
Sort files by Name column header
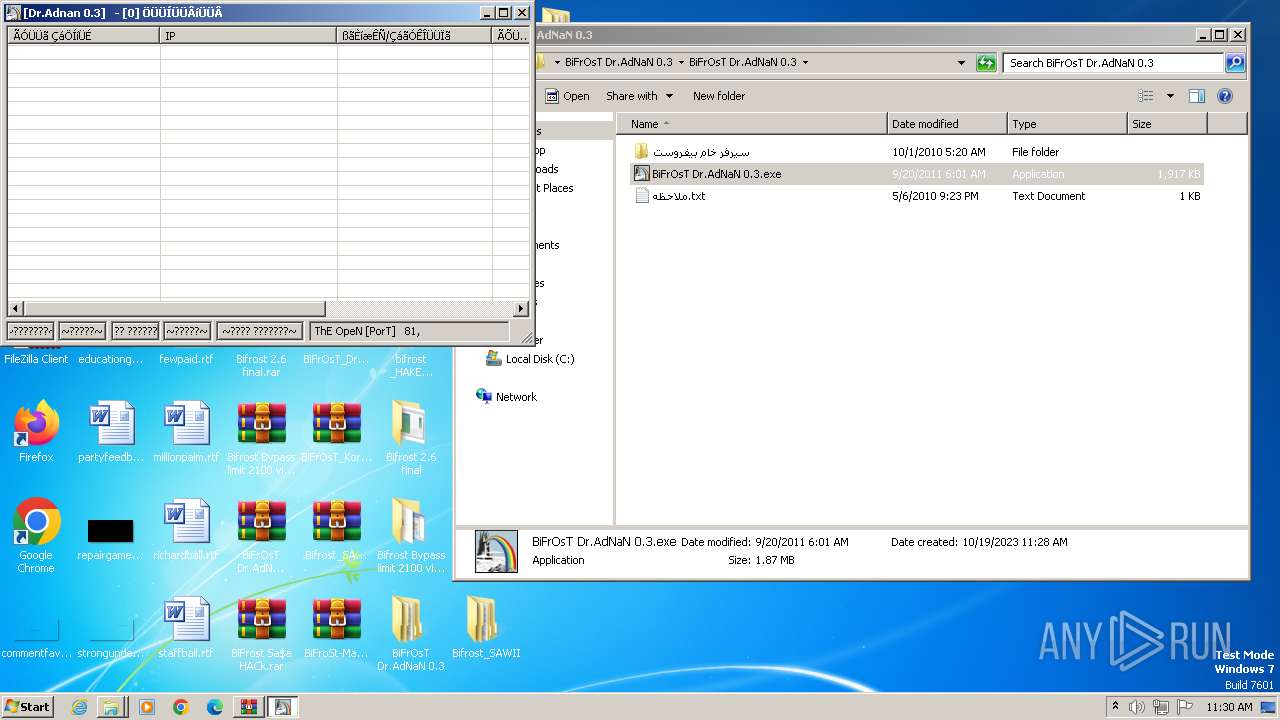[751, 124]
